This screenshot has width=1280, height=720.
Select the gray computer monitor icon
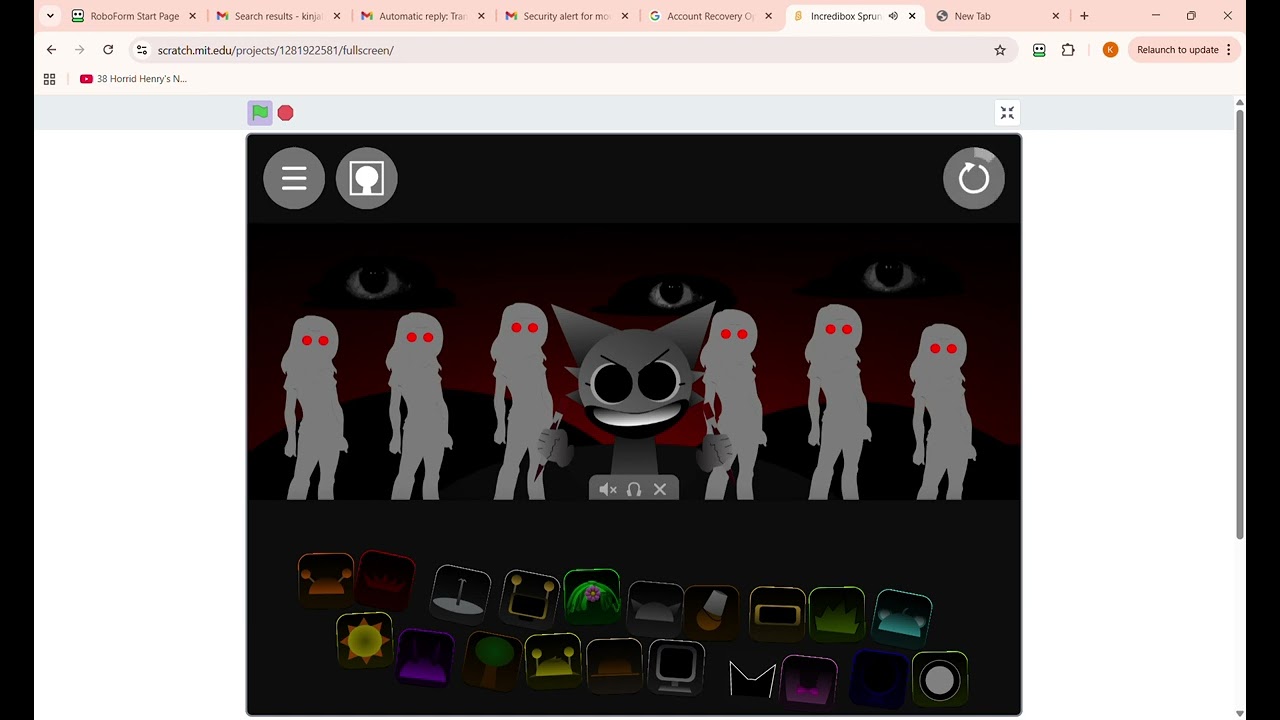point(676,667)
